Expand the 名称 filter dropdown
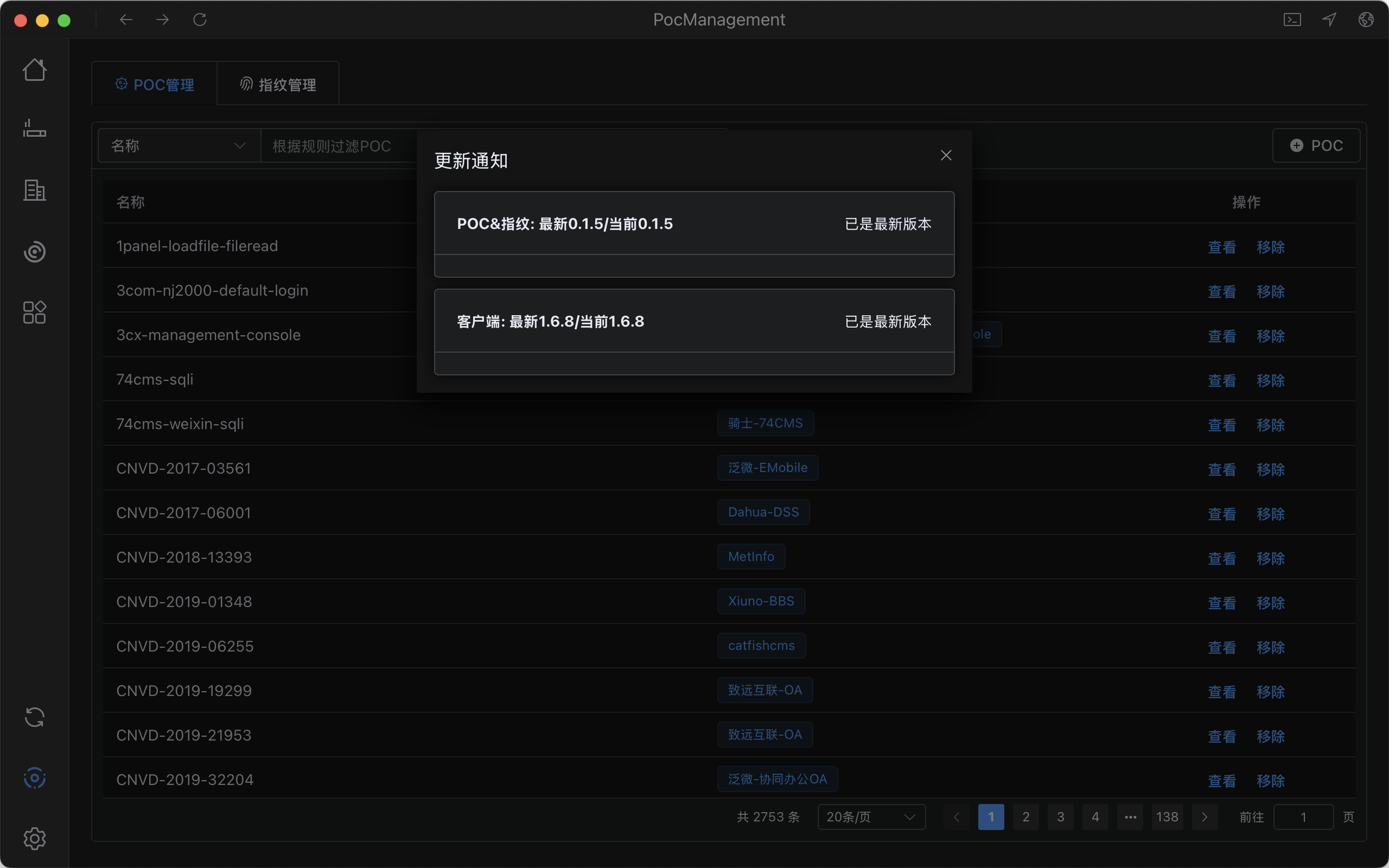1389x868 pixels. (x=179, y=146)
